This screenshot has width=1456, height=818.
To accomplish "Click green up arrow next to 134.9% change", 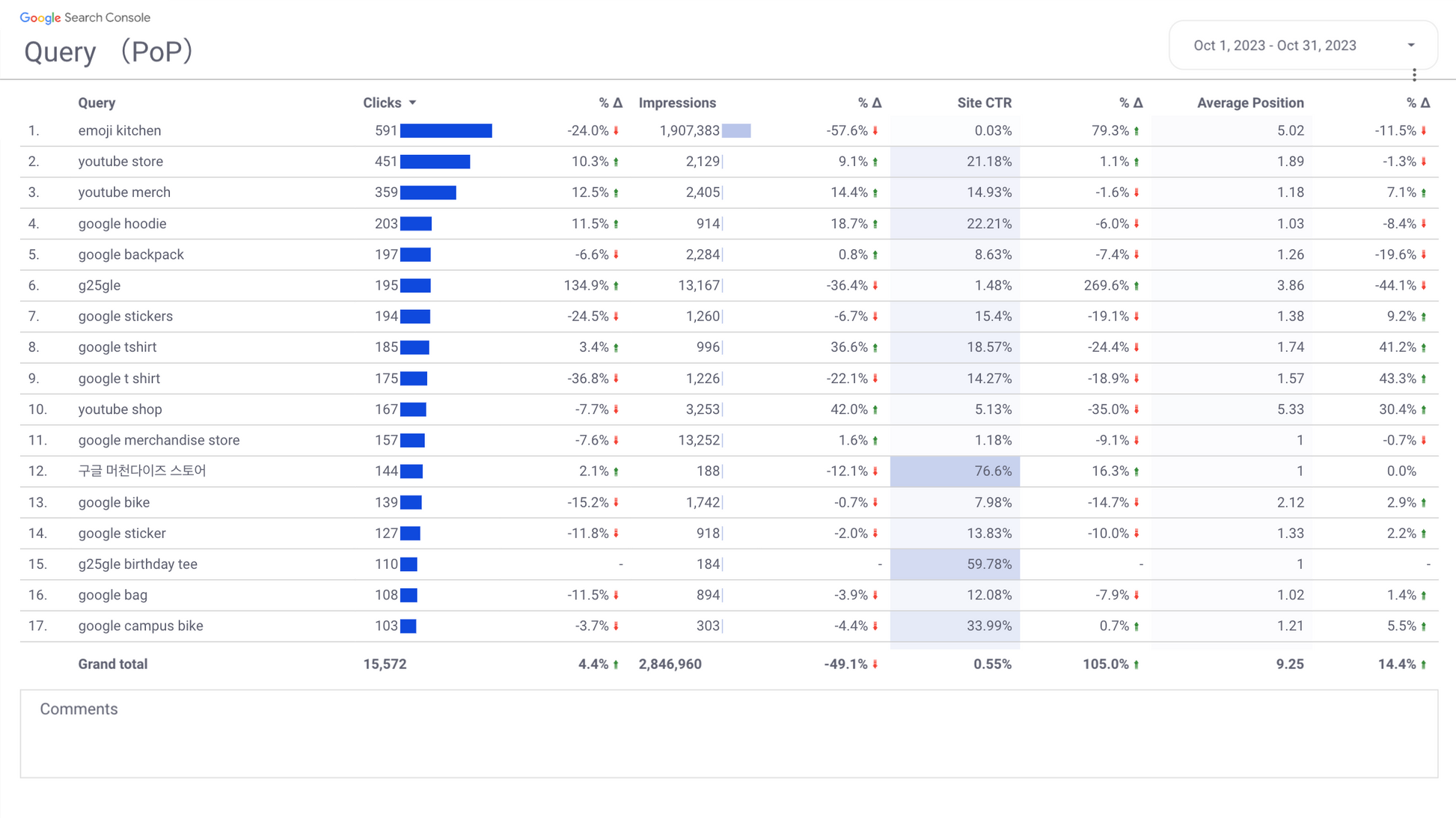I will click(617, 286).
